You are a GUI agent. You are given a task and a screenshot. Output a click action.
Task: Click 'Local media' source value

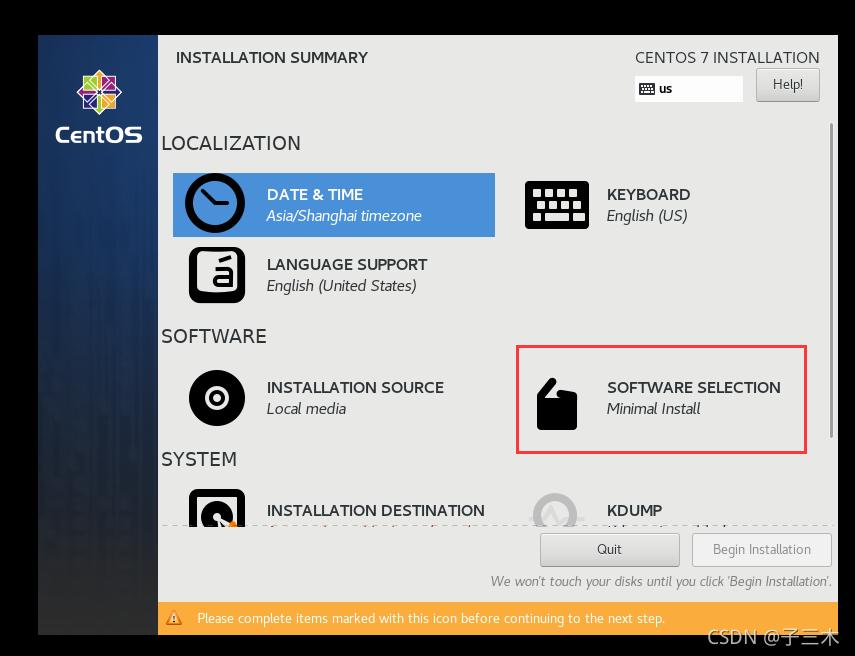tap(306, 409)
